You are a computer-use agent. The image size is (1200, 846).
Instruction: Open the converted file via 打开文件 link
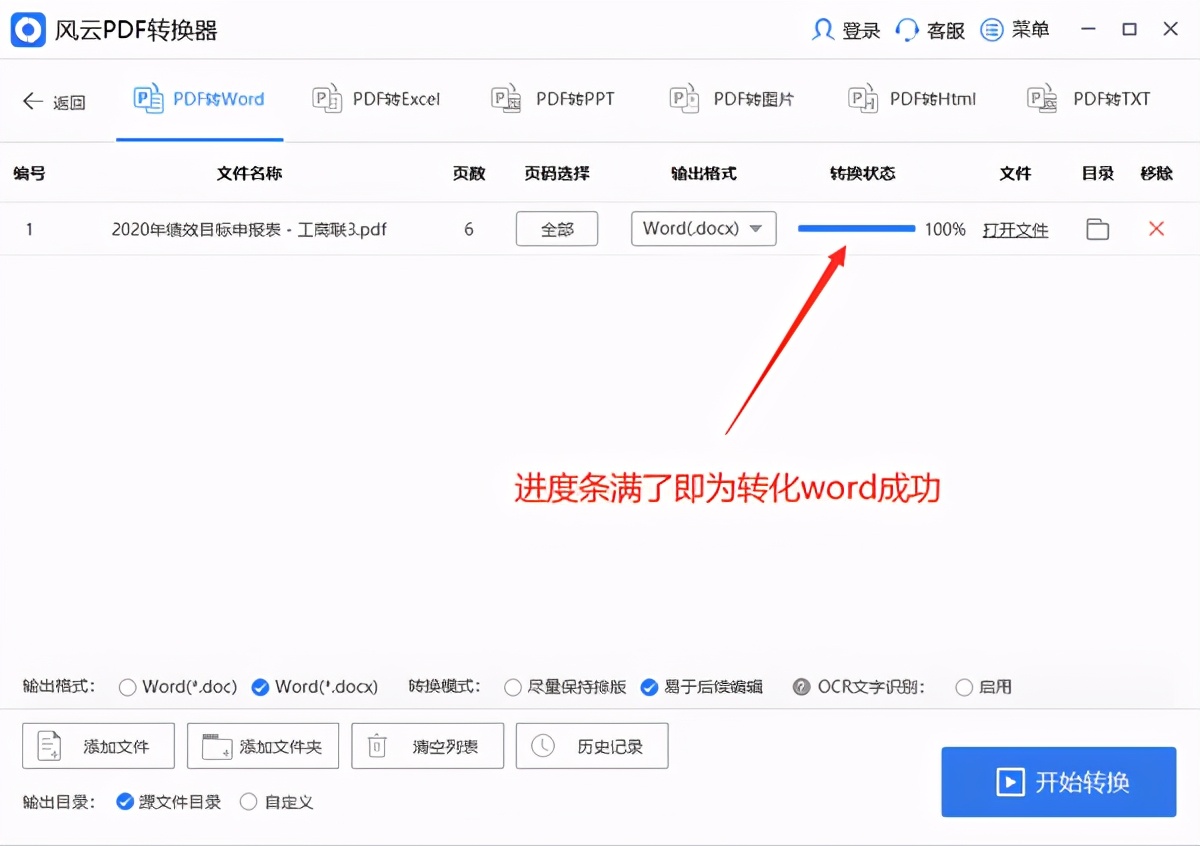tap(1015, 229)
